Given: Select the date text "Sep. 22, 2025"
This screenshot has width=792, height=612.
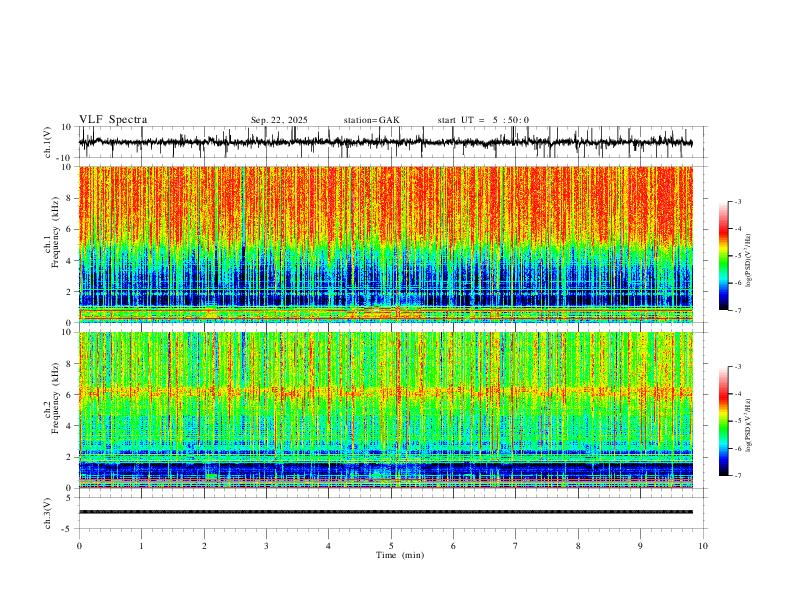Looking at the screenshot, I should coord(279,120).
